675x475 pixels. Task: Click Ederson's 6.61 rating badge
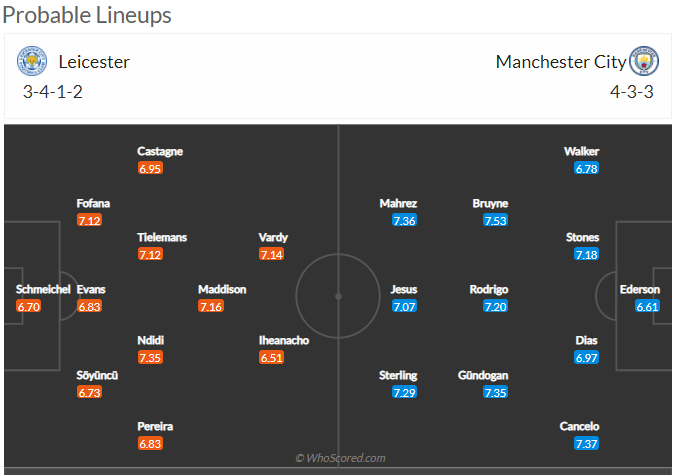coord(647,307)
